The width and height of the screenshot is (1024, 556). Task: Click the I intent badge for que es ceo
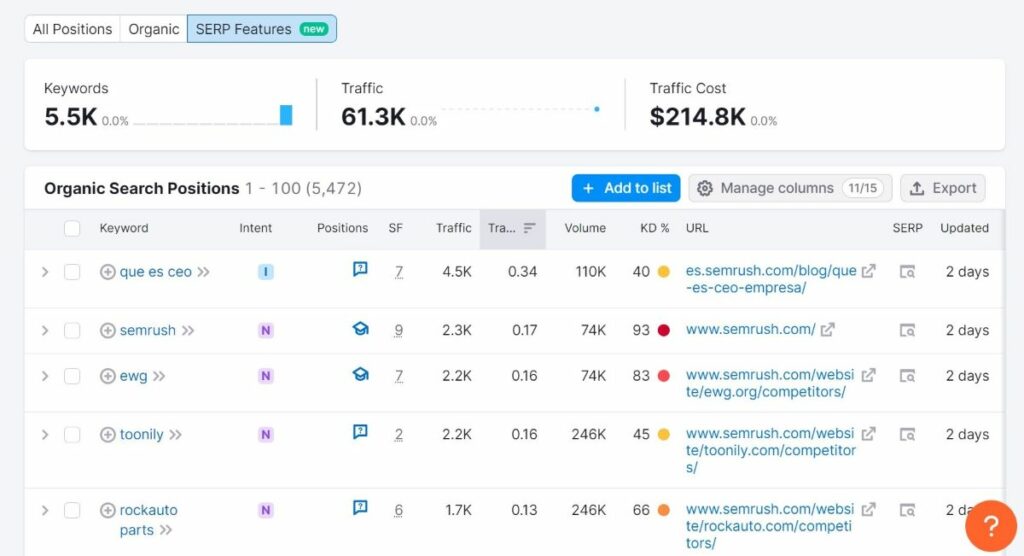[x=265, y=272]
